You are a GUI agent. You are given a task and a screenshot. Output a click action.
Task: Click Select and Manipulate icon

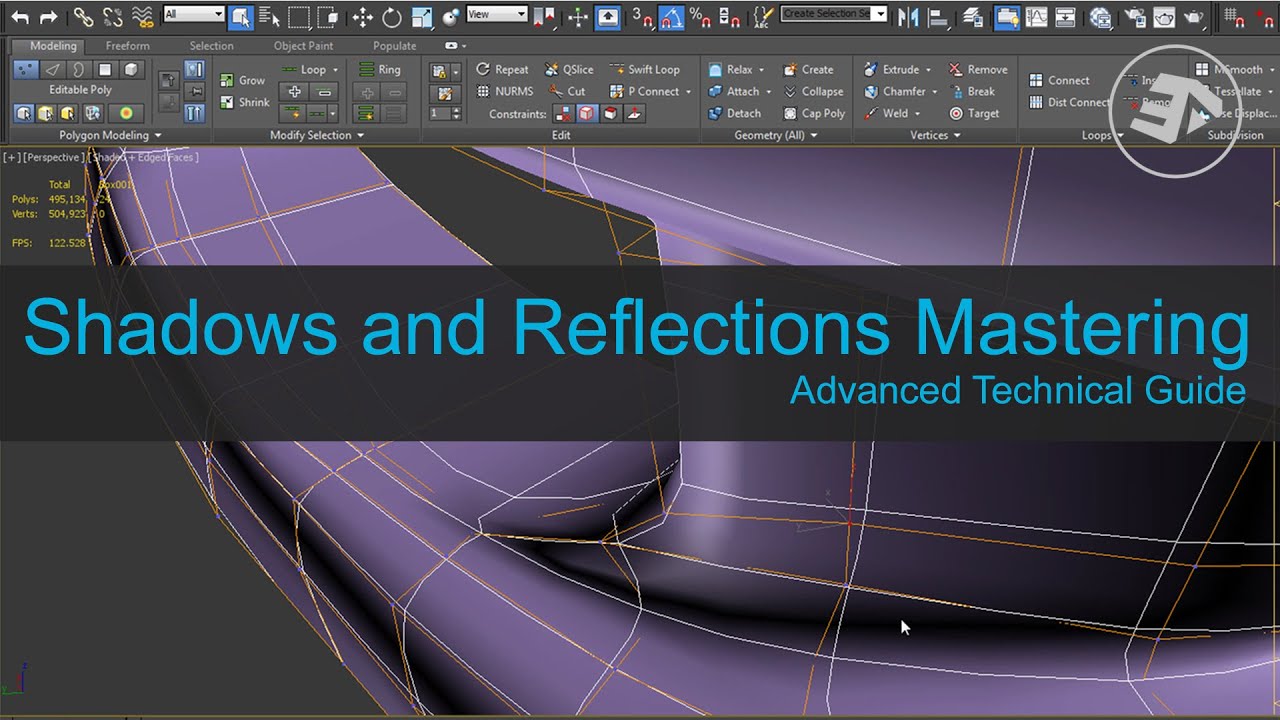point(578,16)
